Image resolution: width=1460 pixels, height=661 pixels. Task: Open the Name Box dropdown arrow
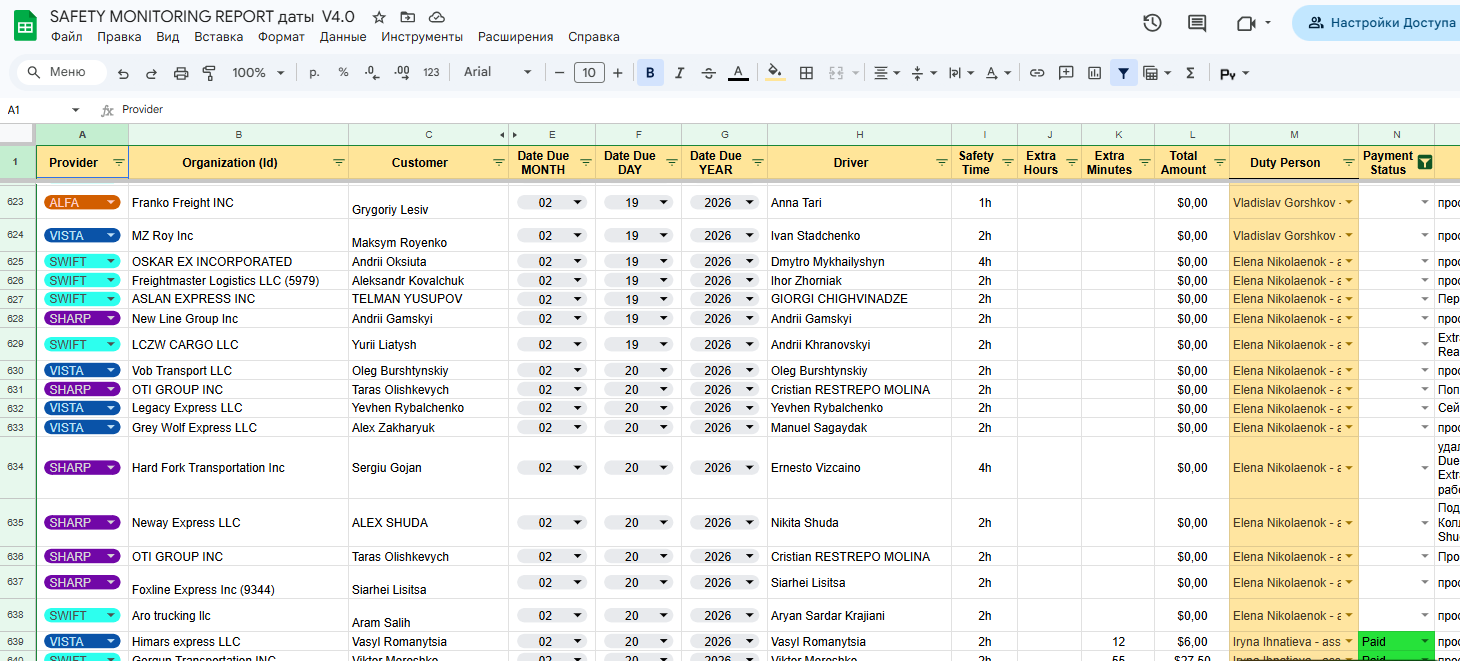75,110
